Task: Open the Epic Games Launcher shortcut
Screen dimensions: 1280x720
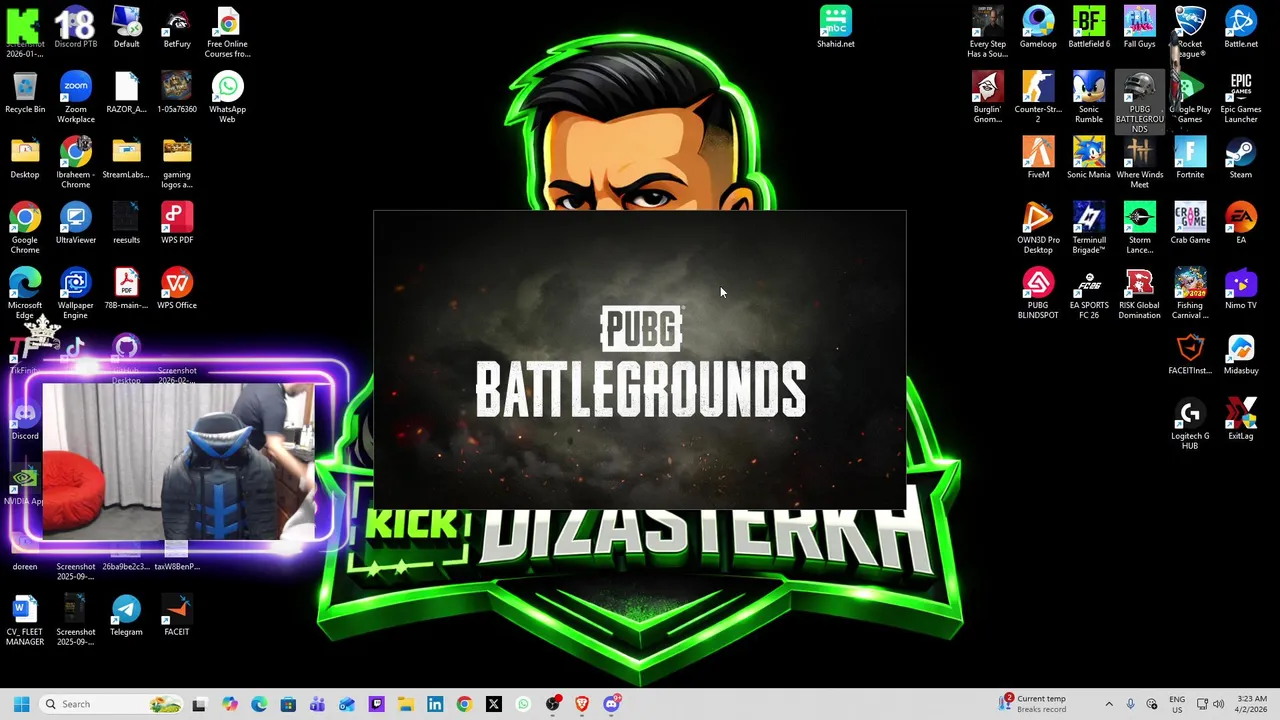Action: tap(1240, 97)
